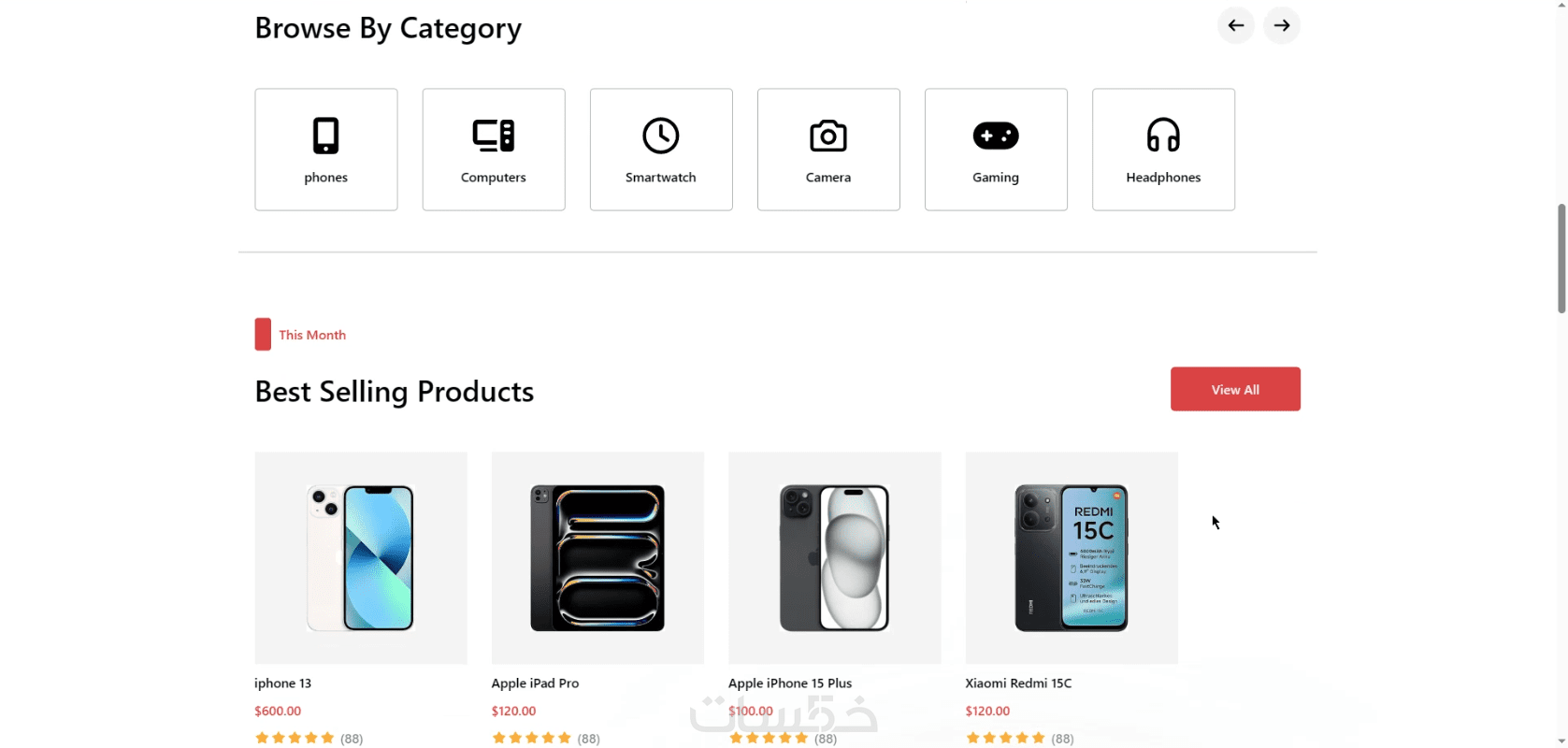Image resolution: width=1568 pixels, height=748 pixels.
Task: Click iphone 13 star rating
Action: click(x=295, y=738)
